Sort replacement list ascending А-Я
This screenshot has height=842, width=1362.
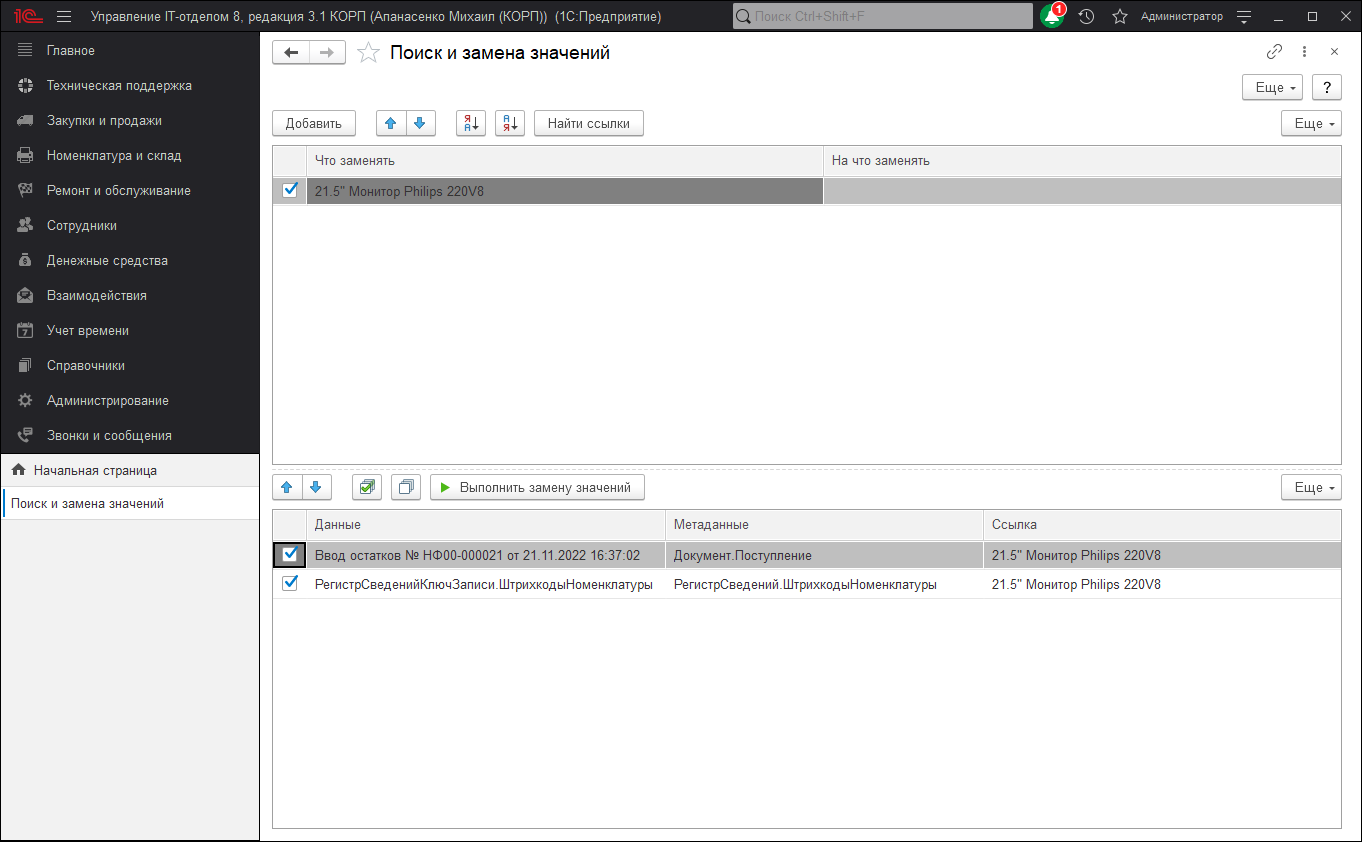[470, 123]
